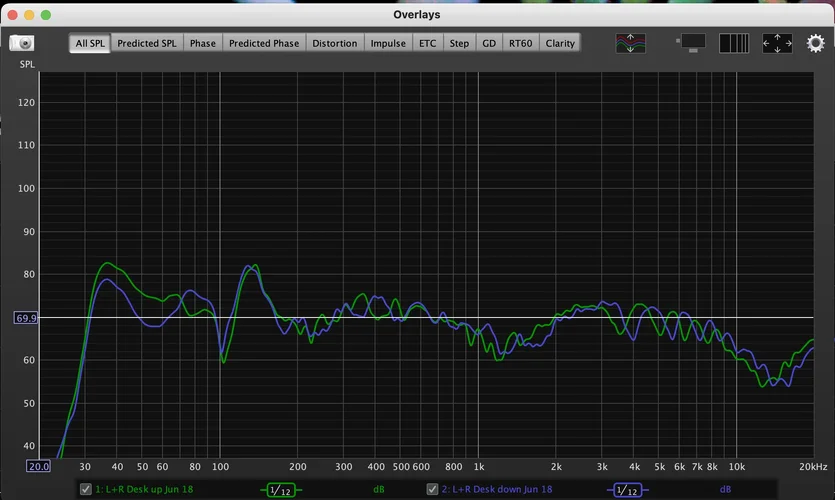Go to the RT60 tab
Image resolution: width=835 pixels, height=500 pixels.
(x=520, y=43)
